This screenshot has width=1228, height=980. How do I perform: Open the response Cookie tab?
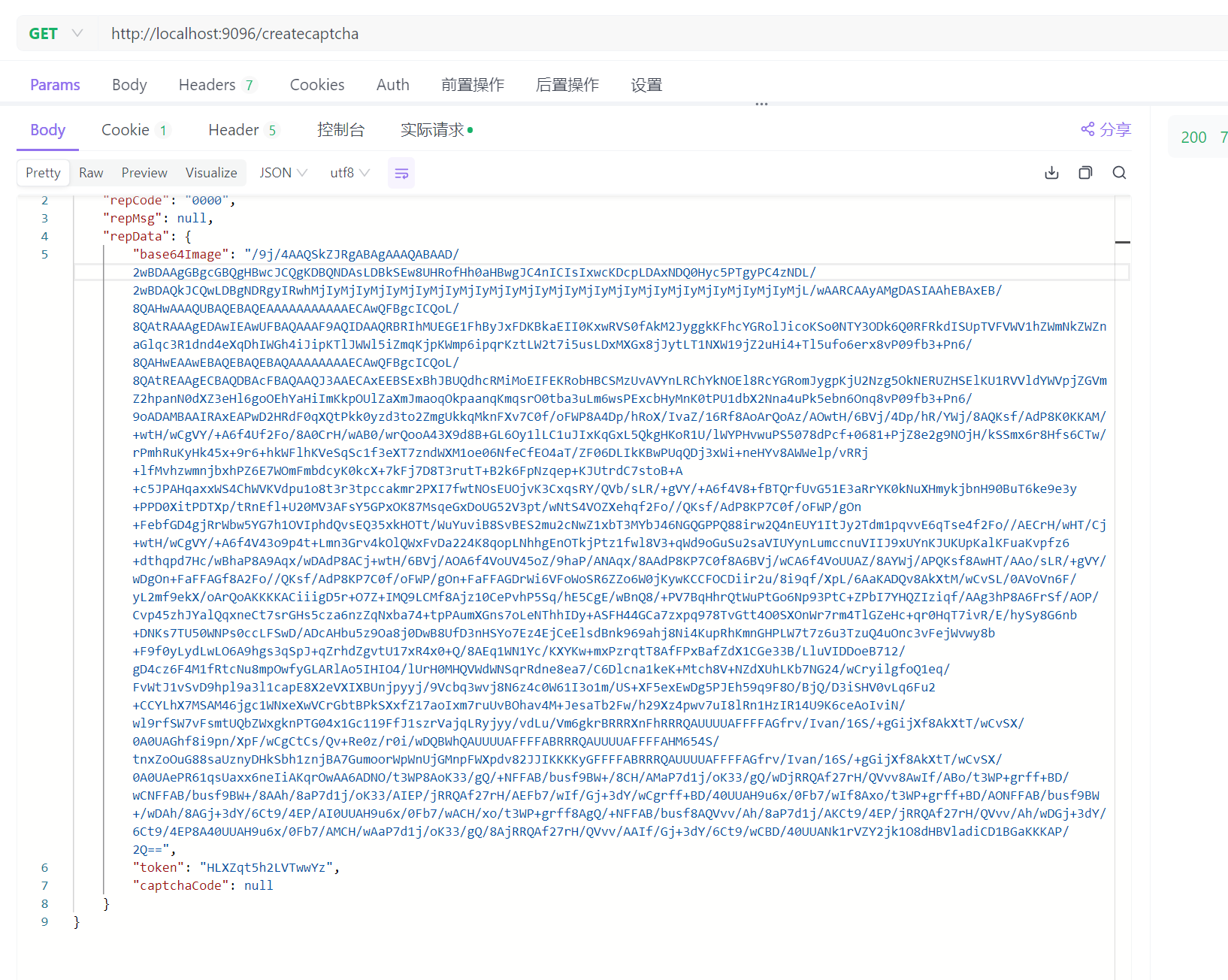(135, 130)
